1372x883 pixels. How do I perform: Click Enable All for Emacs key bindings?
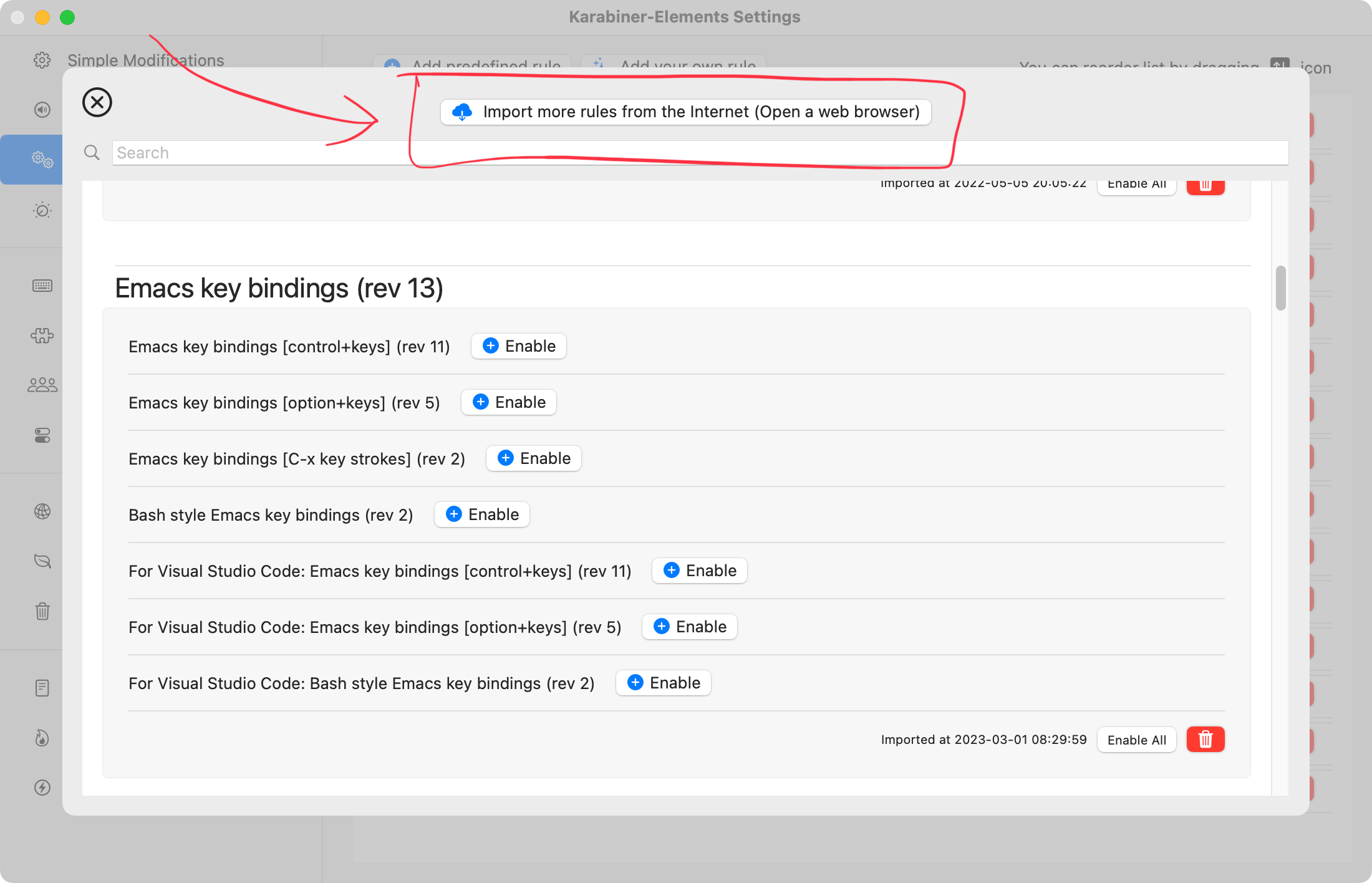(1137, 740)
